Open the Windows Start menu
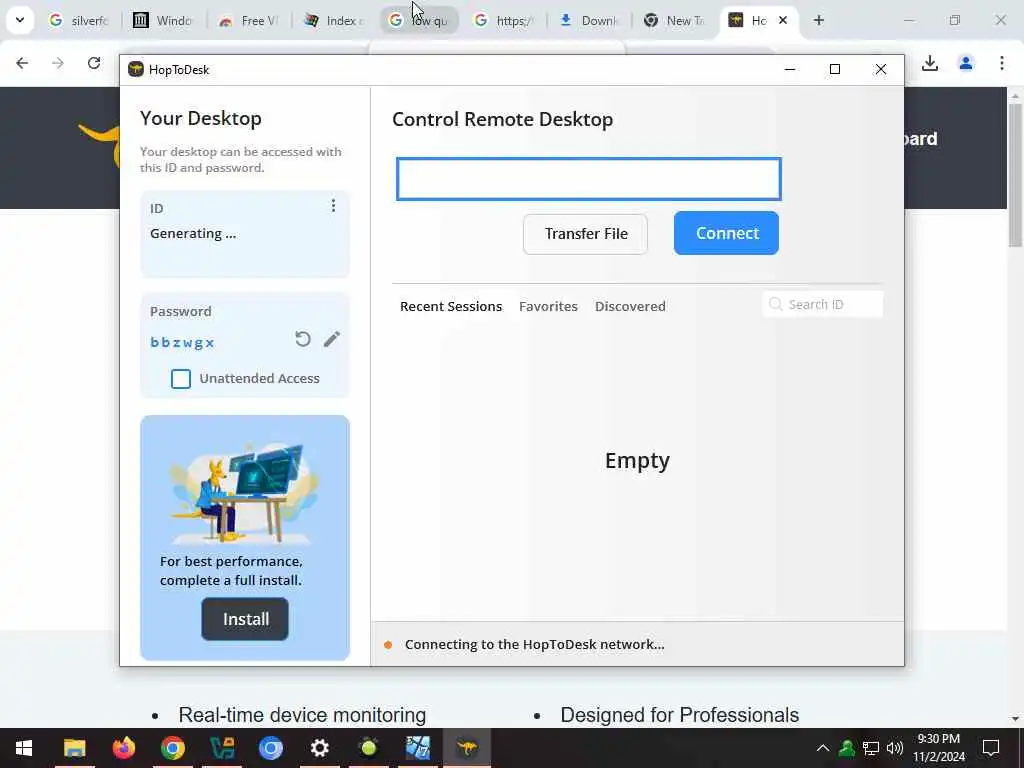This screenshot has height=768, width=1024. coord(24,748)
